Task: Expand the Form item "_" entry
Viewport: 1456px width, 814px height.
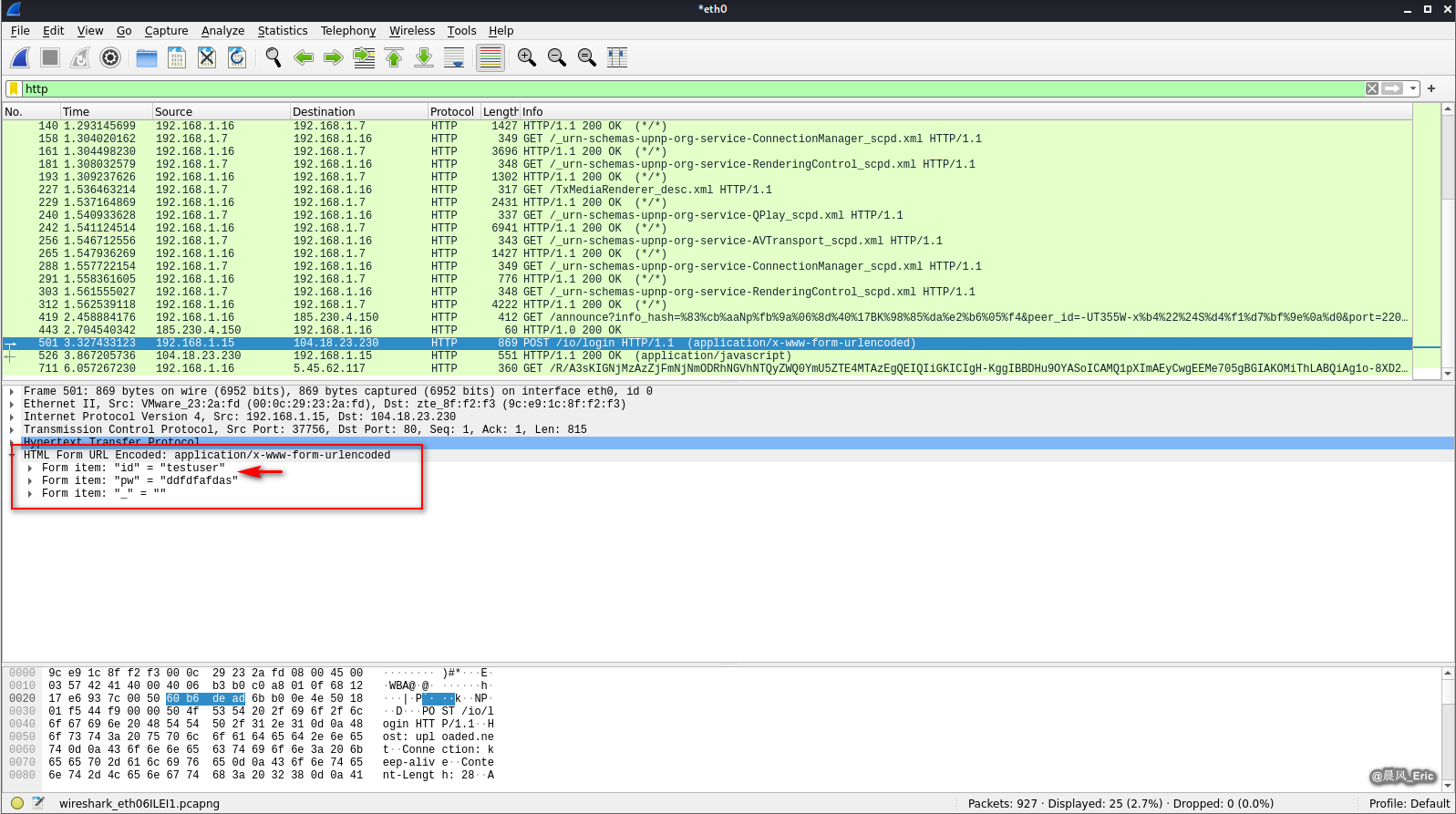Action: [30, 493]
